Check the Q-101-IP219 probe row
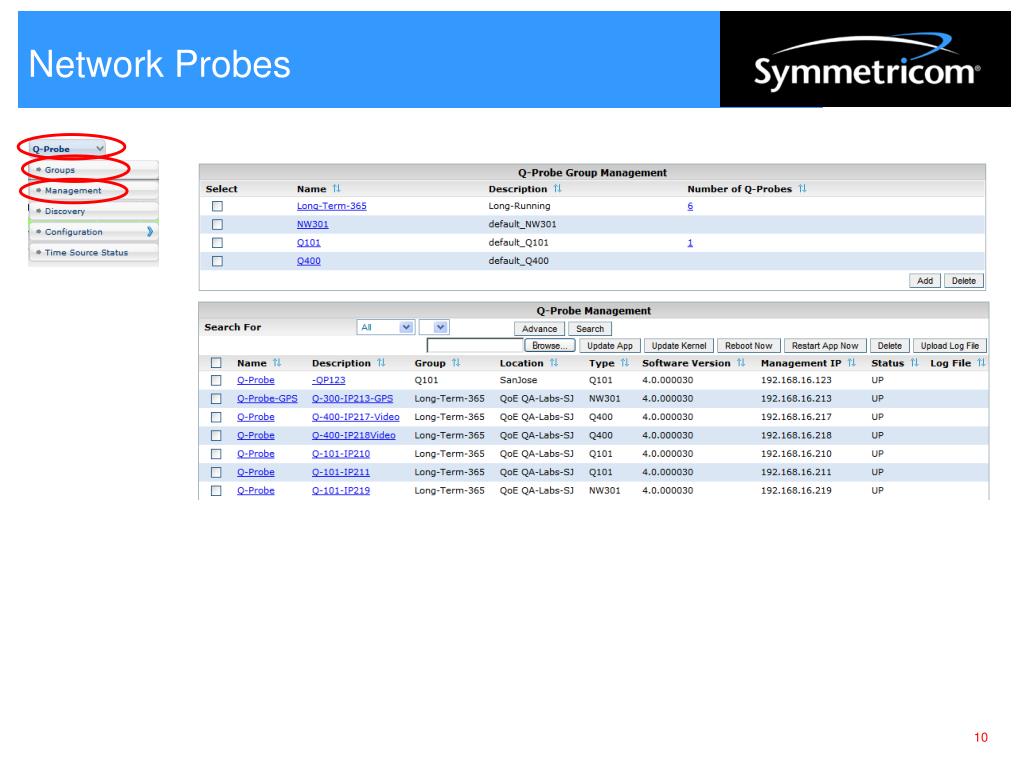Viewport: 1024px width, 768px height. pos(216,490)
